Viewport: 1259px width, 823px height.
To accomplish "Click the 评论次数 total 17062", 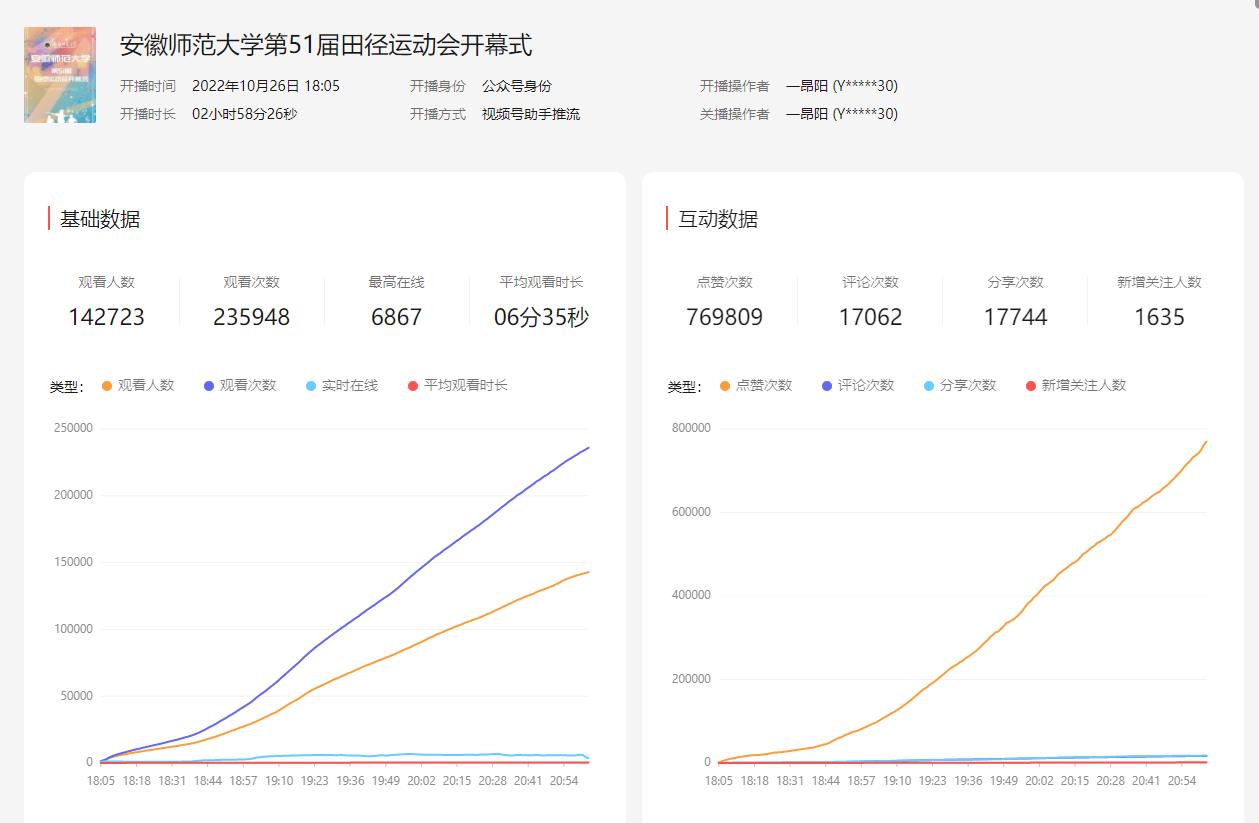I will (x=870, y=318).
